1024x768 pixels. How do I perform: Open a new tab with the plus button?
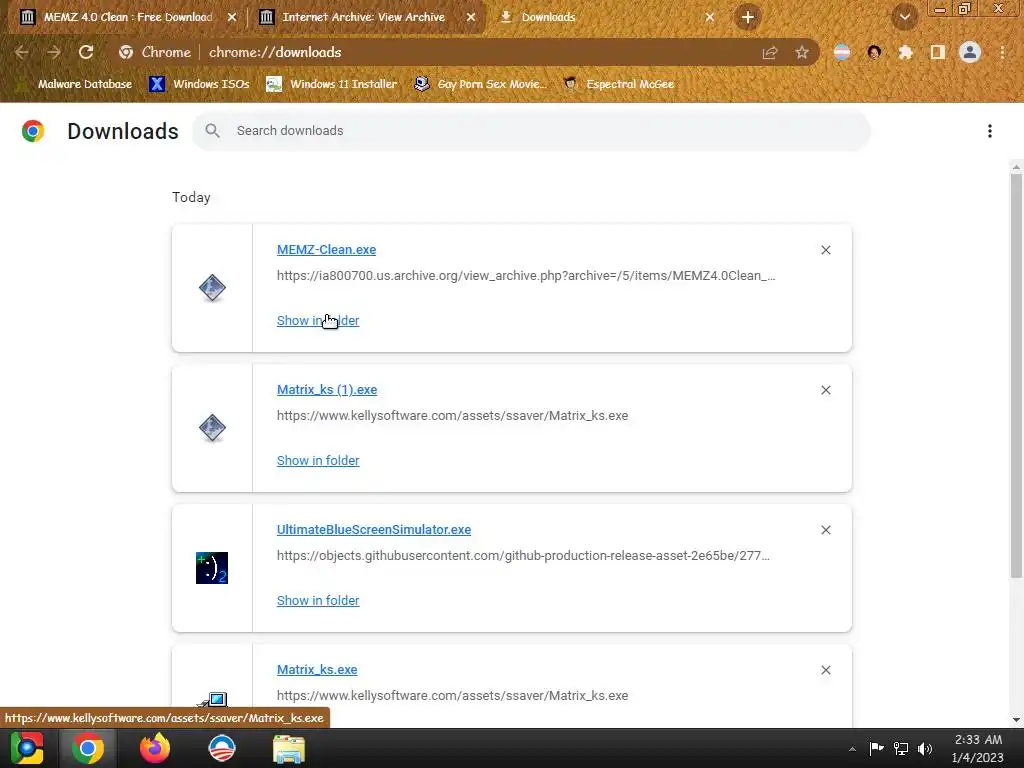(x=748, y=17)
